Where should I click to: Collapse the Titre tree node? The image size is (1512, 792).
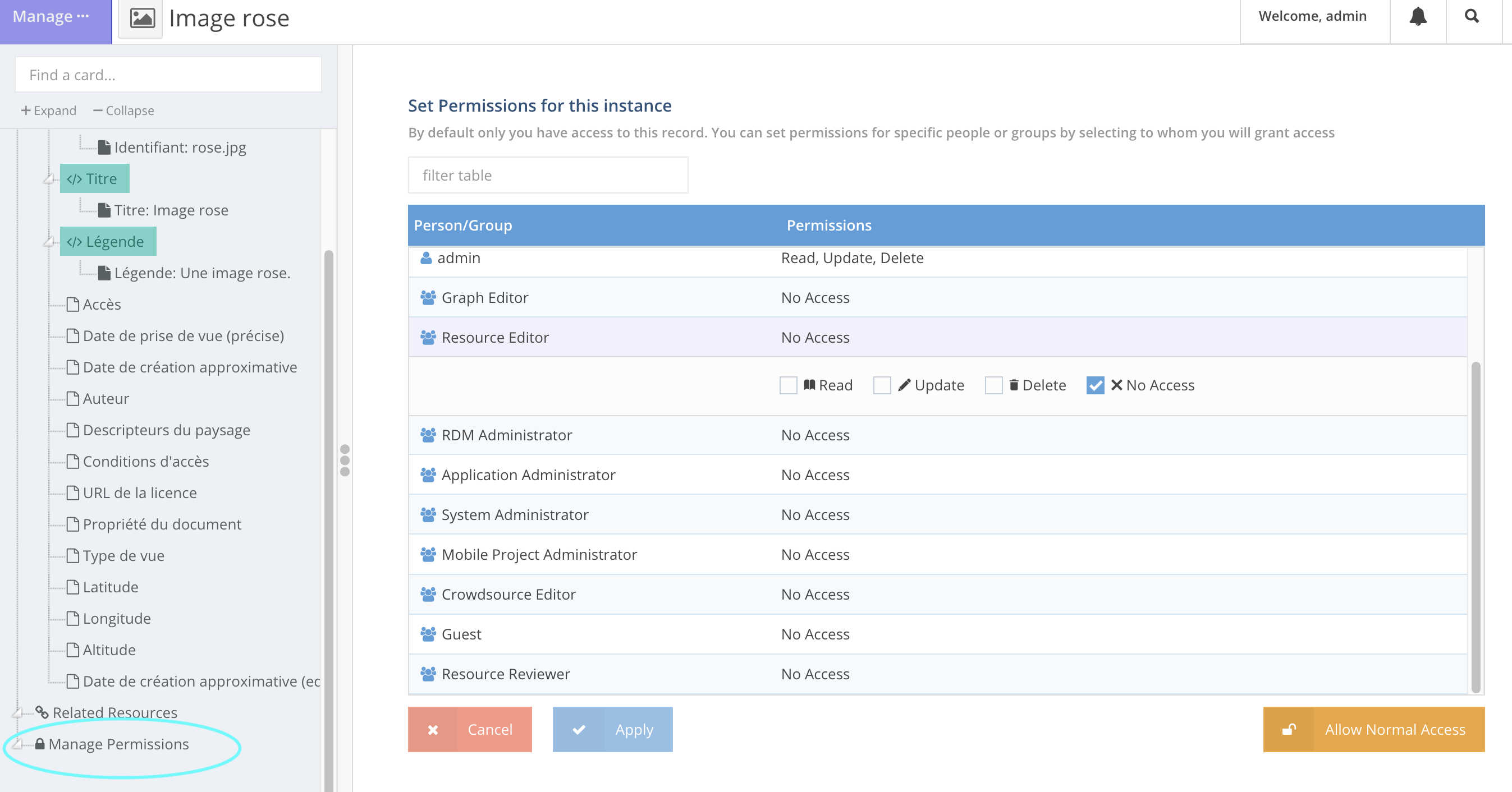[x=49, y=179]
